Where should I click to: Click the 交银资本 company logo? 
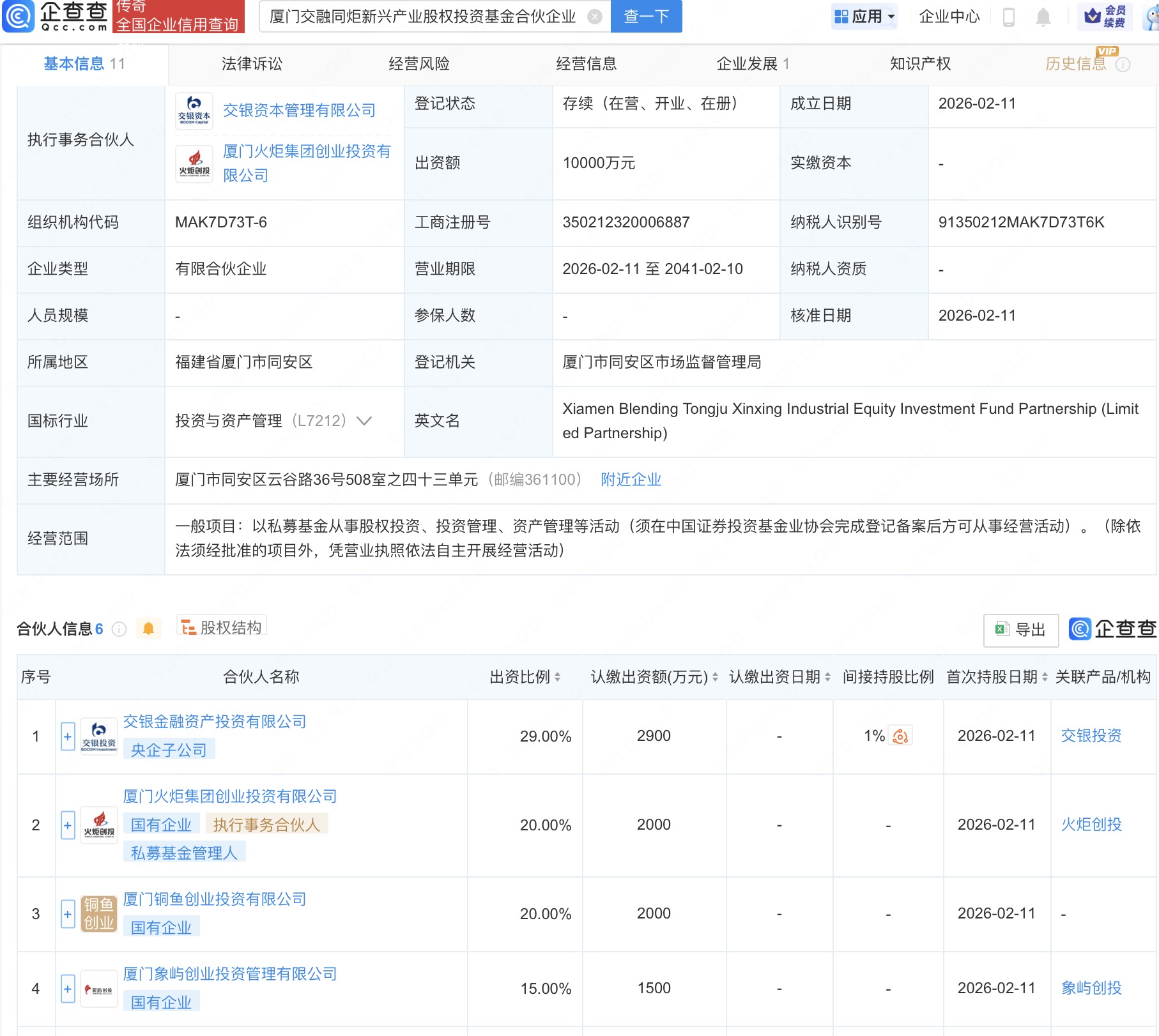194,110
